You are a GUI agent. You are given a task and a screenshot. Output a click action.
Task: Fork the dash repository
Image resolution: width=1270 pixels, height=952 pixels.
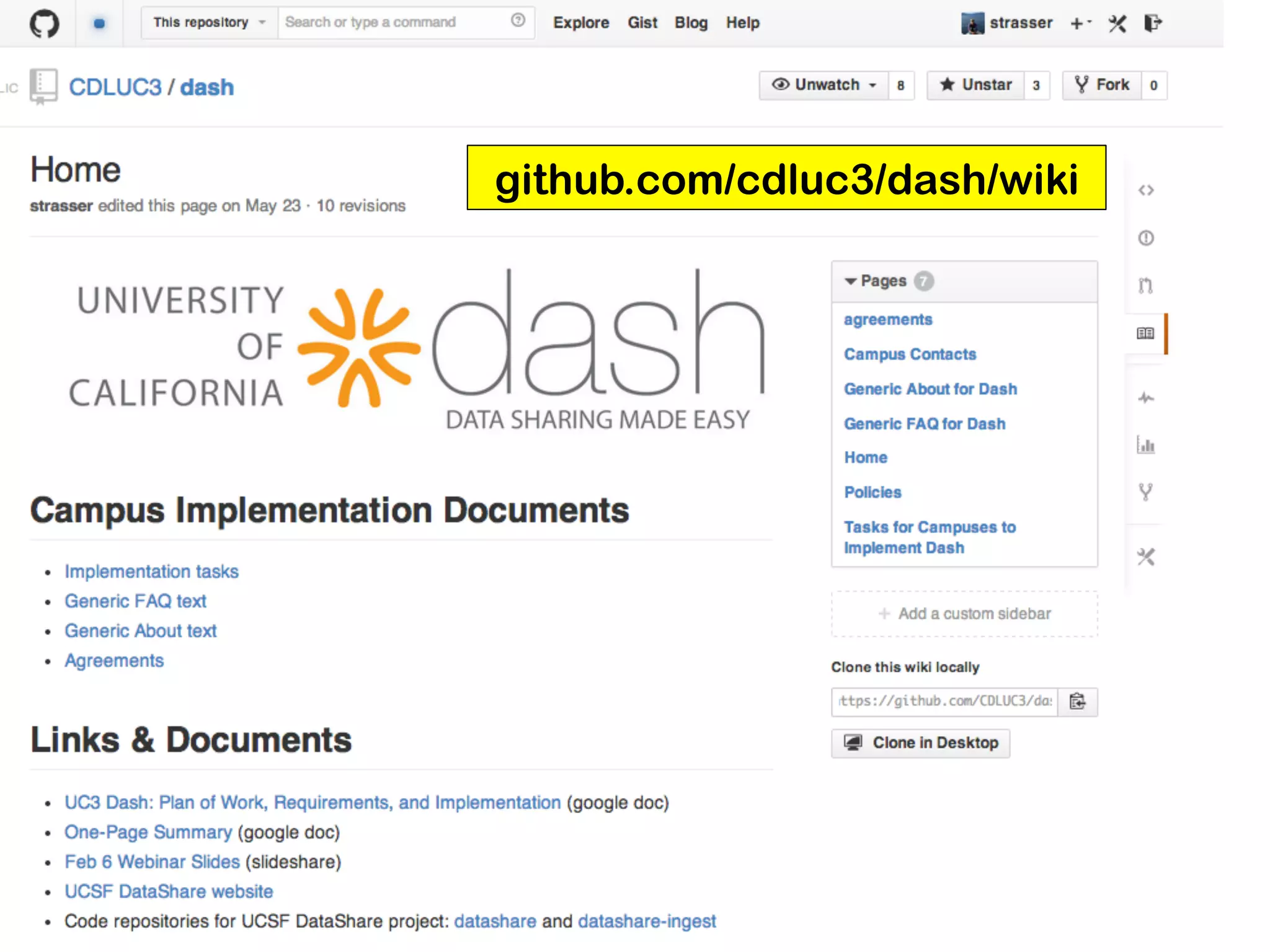pos(1101,85)
